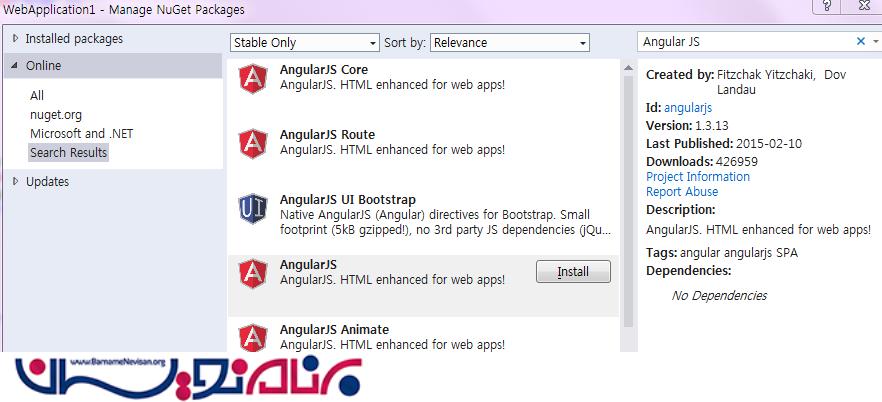Click the Native AngularJS directives description
This screenshot has width=882, height=402.
click(x=446, y=223)
